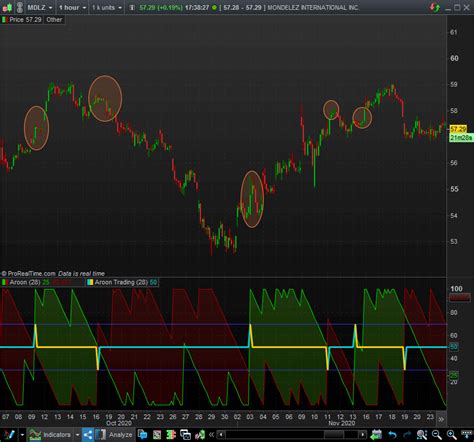Expand the drawing tools dropdown arrow
This screenshot has height=442, width=474.
pos(22,435)
